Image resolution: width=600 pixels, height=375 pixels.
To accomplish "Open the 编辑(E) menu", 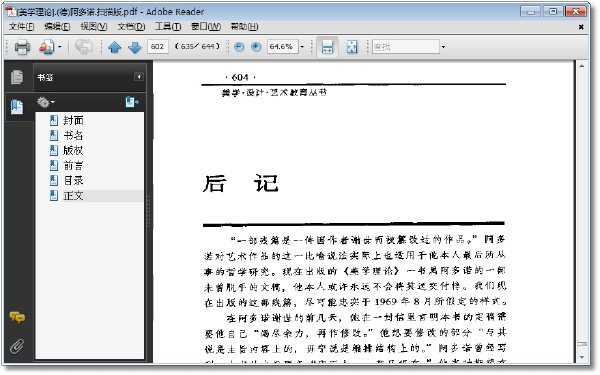I will tap(57, 26).
